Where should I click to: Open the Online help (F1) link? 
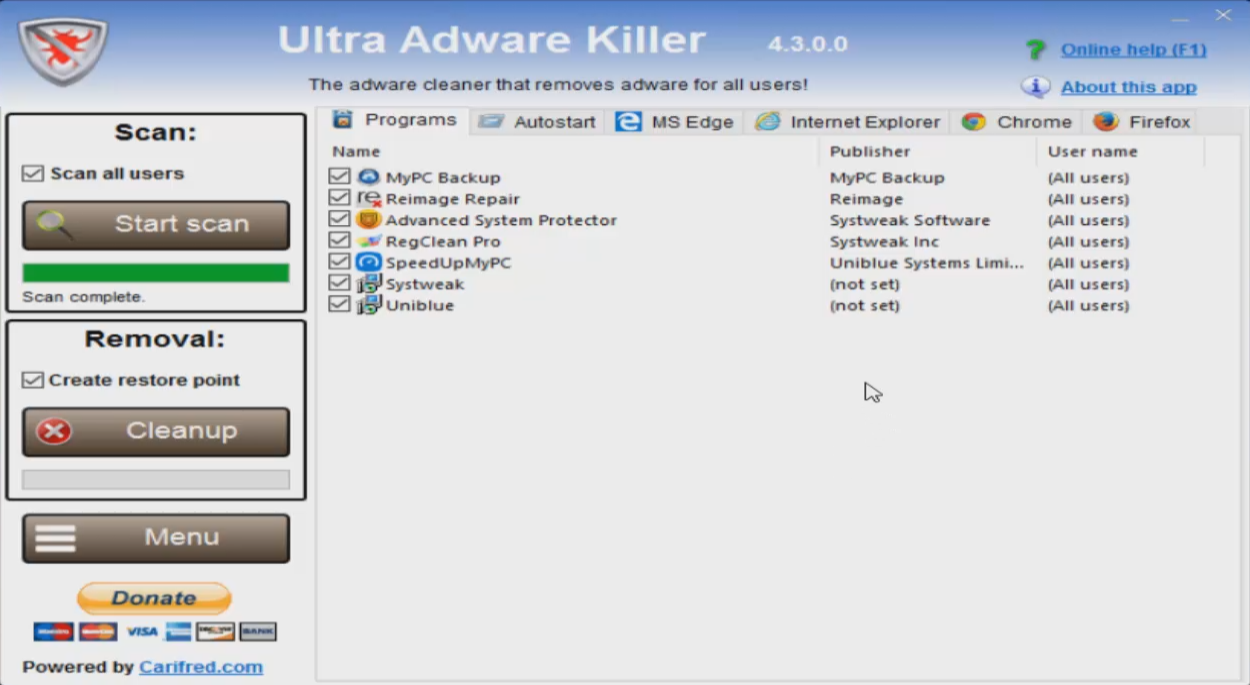(x=1134, y=49)
